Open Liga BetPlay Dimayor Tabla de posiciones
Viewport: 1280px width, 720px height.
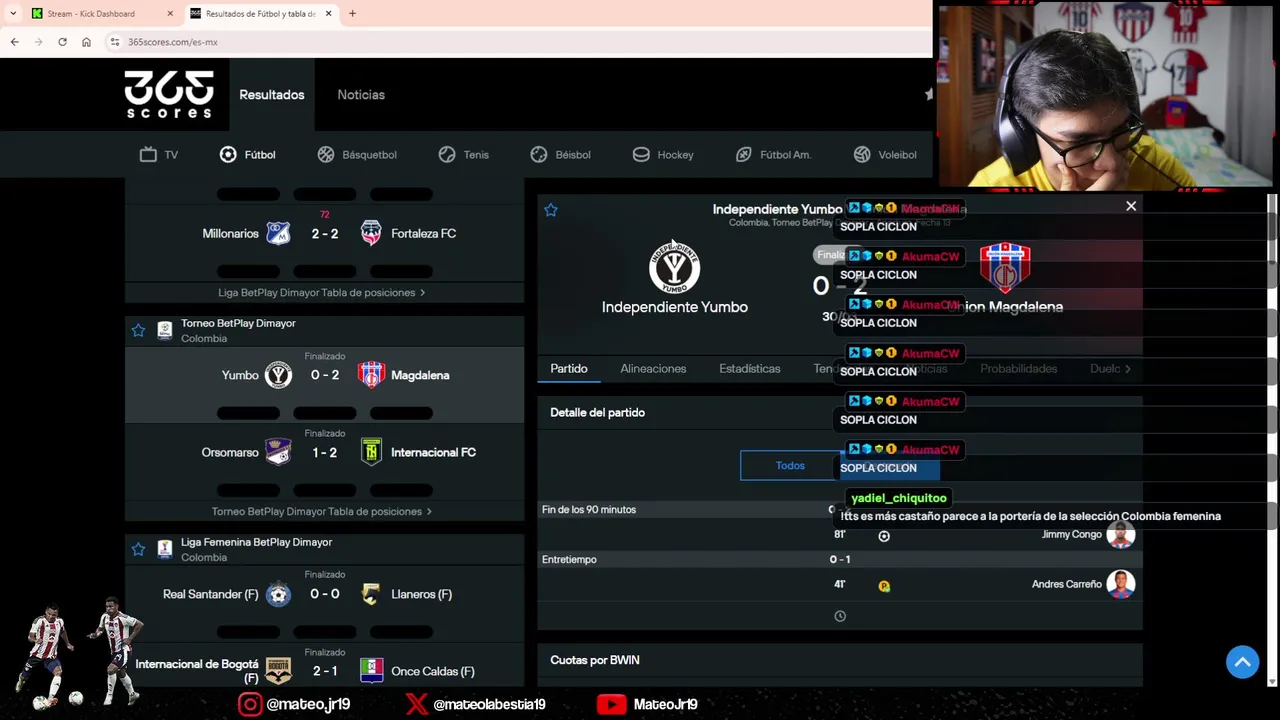click(322, 293)
